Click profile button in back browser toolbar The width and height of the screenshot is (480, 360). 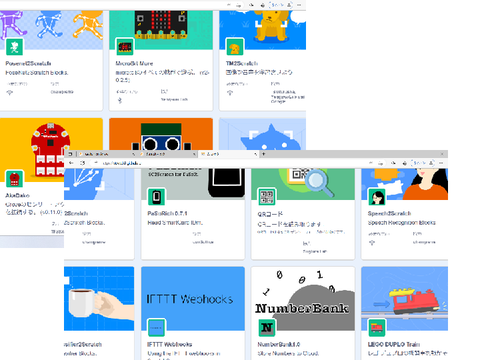click(281, 5)
